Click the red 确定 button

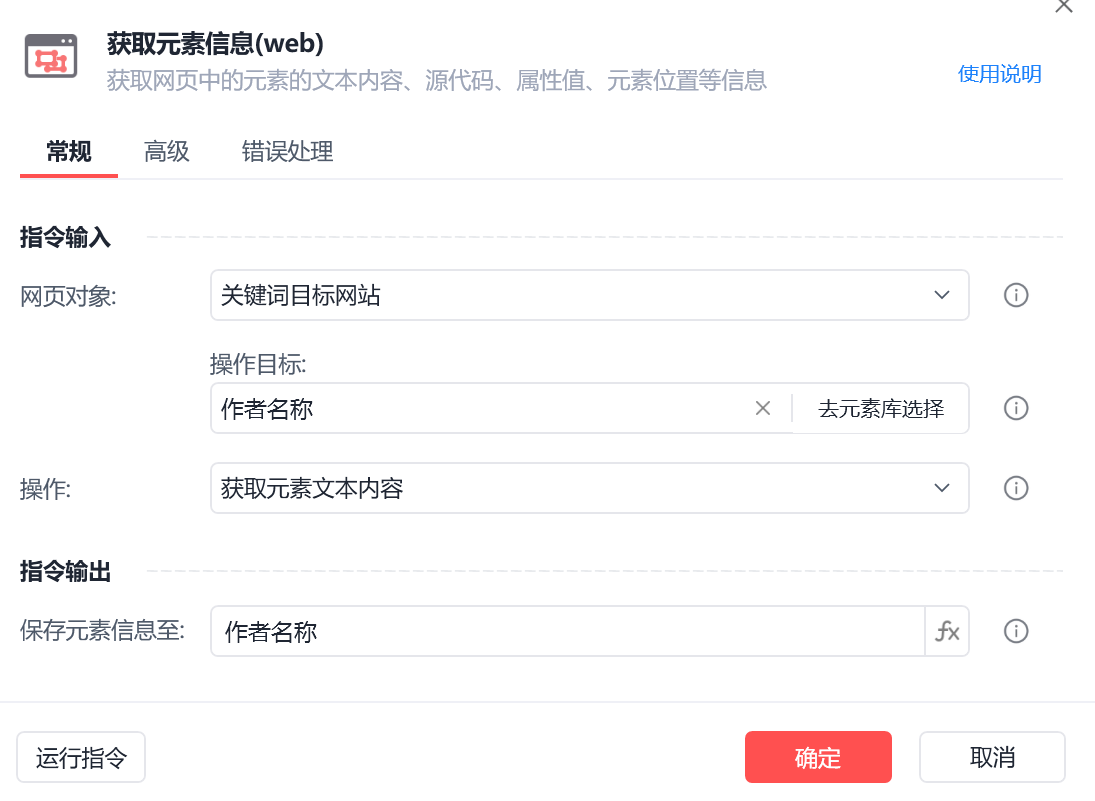tap(818, 757)
